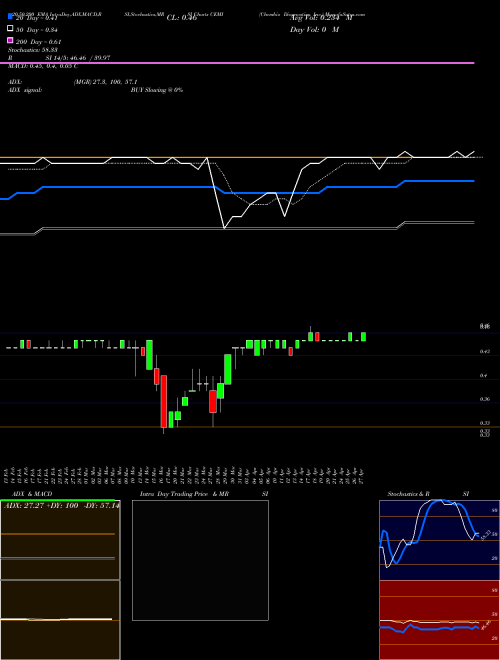Select the Stochastics: 58.33 reading
This screenshot has width=500, height=660.
tap(33, 50)
